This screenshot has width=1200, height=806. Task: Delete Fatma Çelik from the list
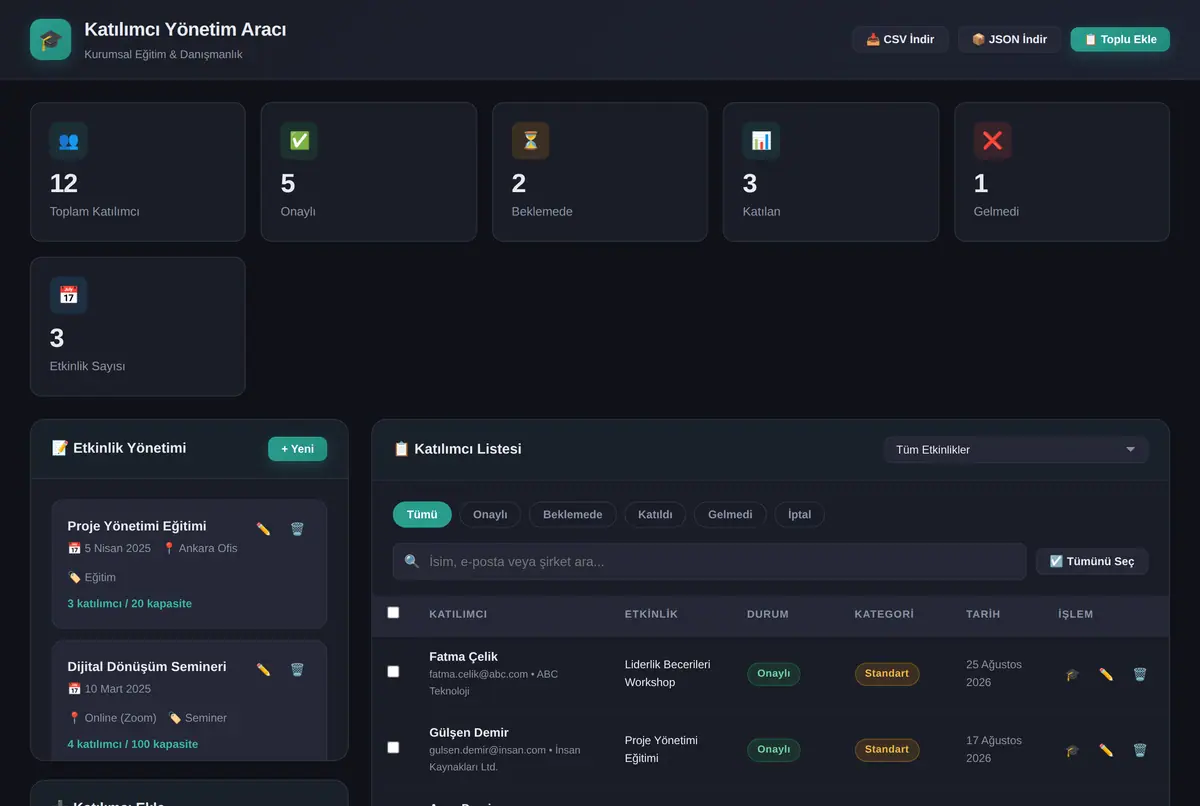pos(1140,674)
